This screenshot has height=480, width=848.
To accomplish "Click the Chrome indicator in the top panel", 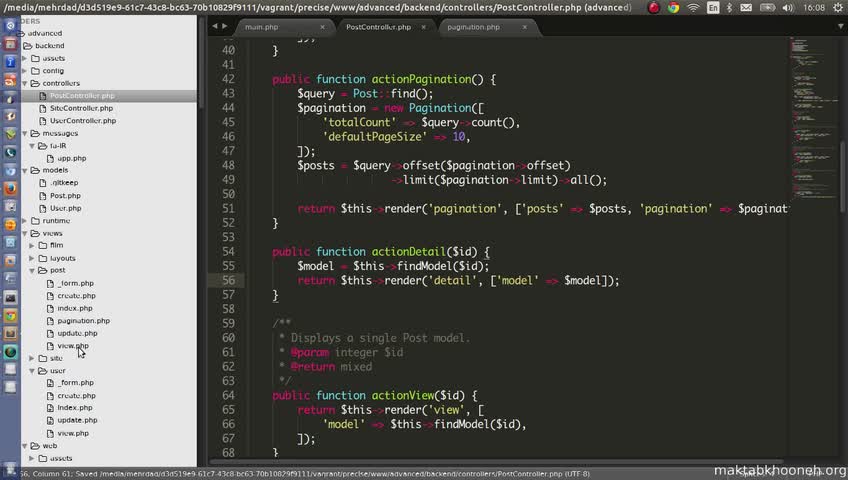I will 673,8.
